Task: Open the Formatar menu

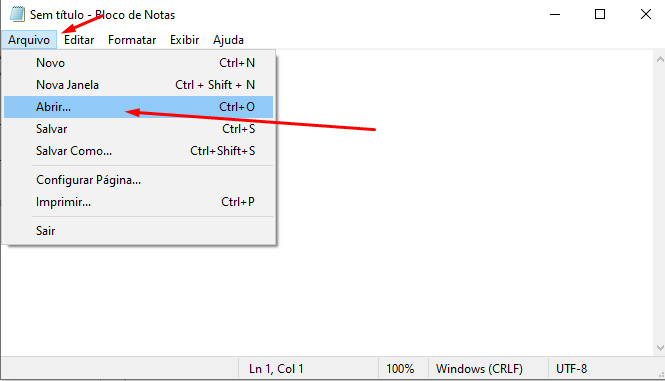Action: tap(132, 40)
